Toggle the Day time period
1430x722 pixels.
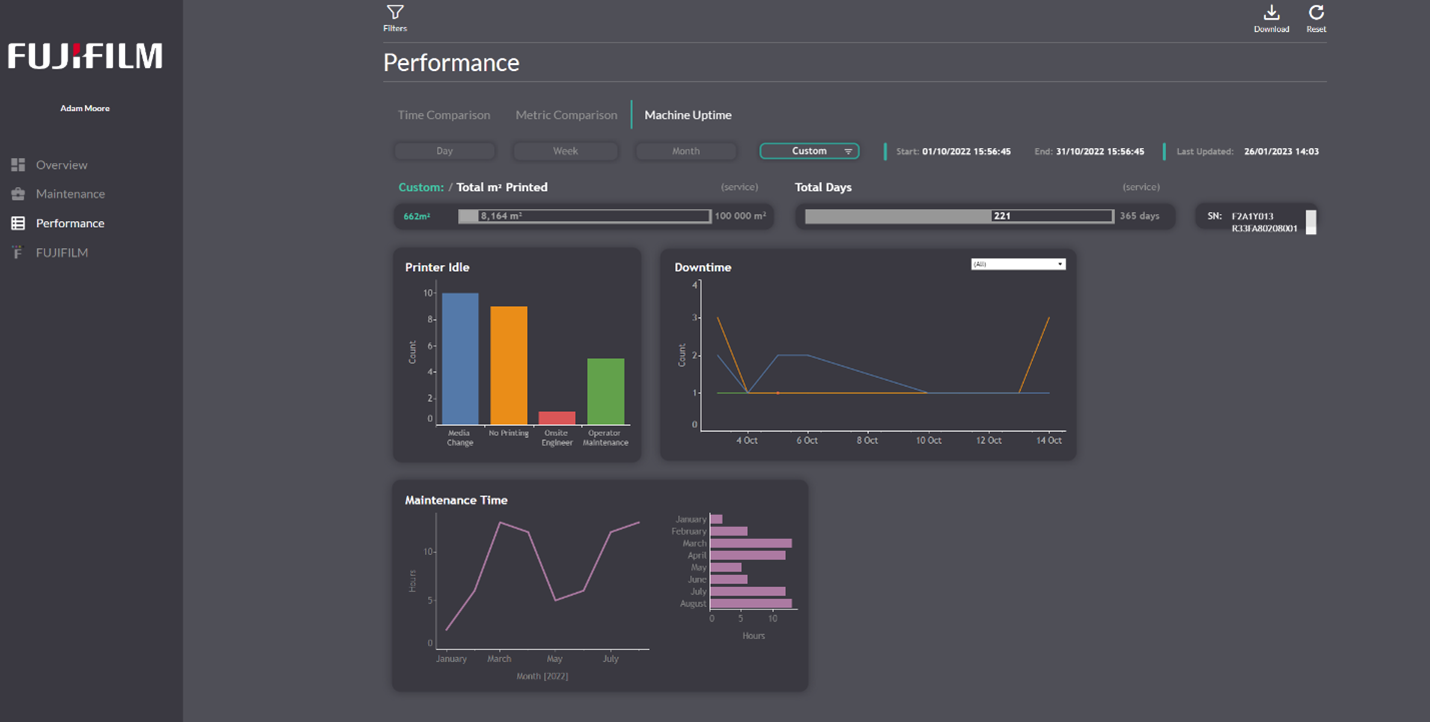point(444,150)
